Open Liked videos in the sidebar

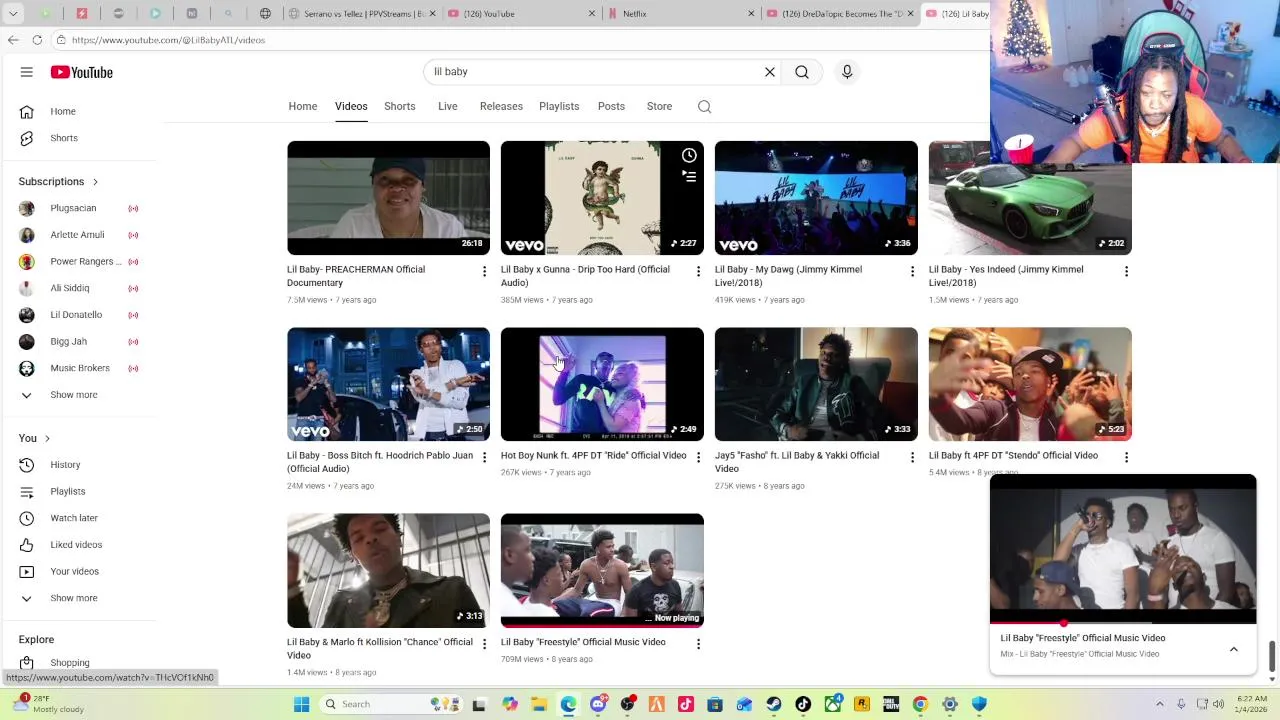click(x=78, y=545)
